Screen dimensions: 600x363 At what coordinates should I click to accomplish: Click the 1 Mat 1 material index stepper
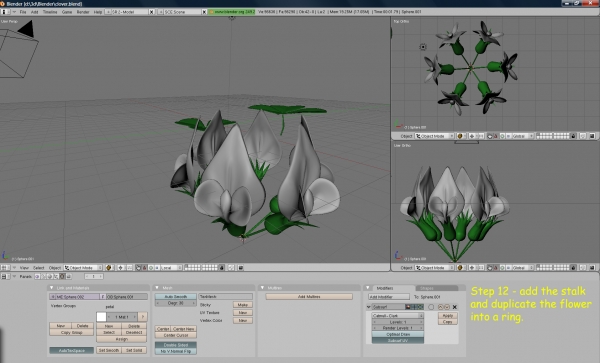(x=122, y=317)
